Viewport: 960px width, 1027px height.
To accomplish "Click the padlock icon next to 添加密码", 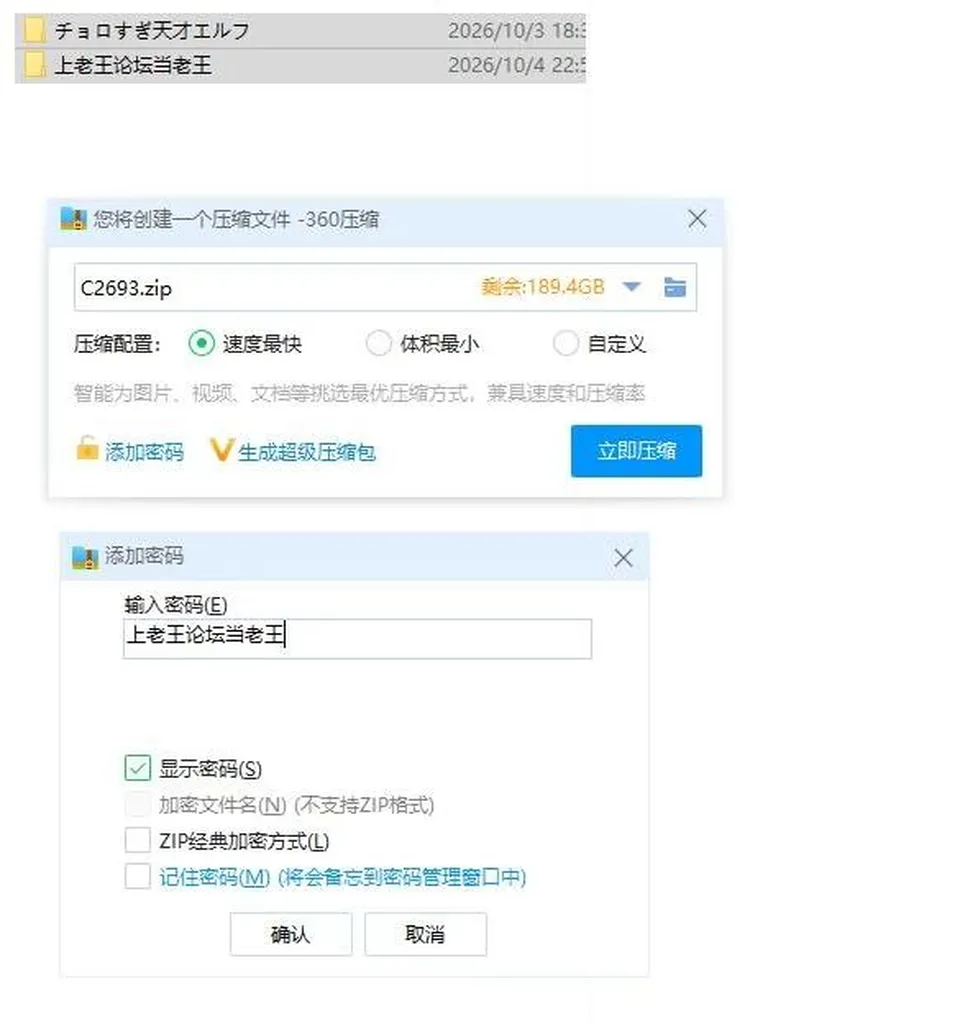I will [87, 449].
